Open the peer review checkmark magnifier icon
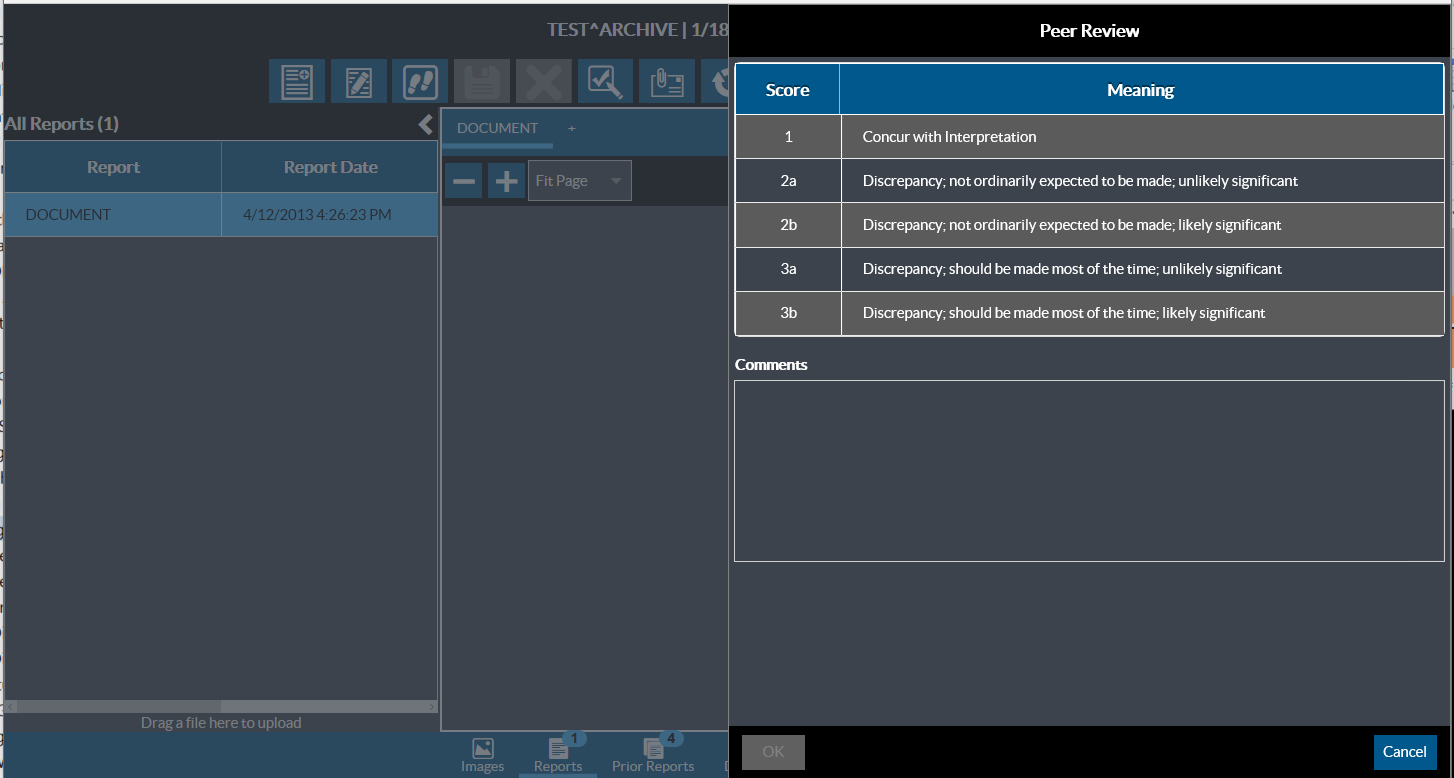 tap(606, 81)
